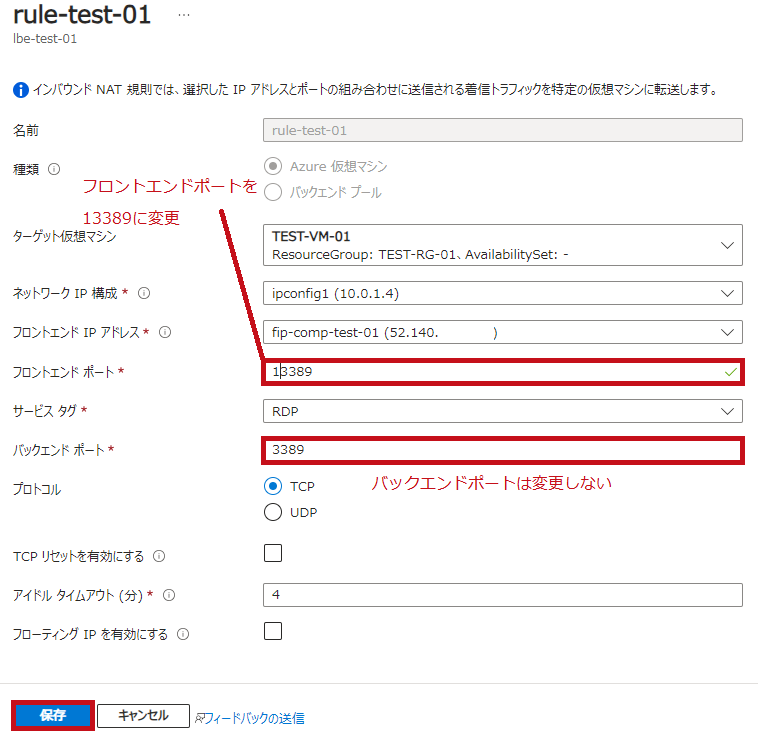Open the フィードバックの送信 link
The image size is (758, 735).
click(x=249, y=719)
